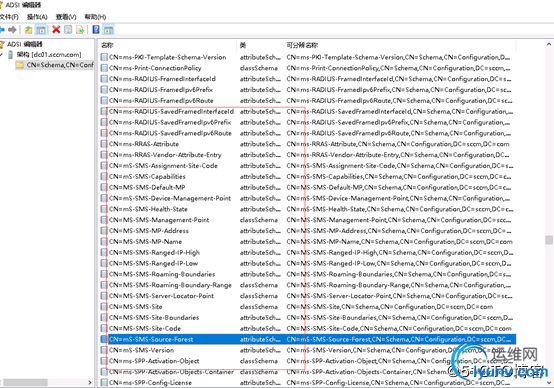This screenshot has height=388, width=554.
Task: Click the tree pane scrollbar right arrow
Action: (x=90, y=382)
